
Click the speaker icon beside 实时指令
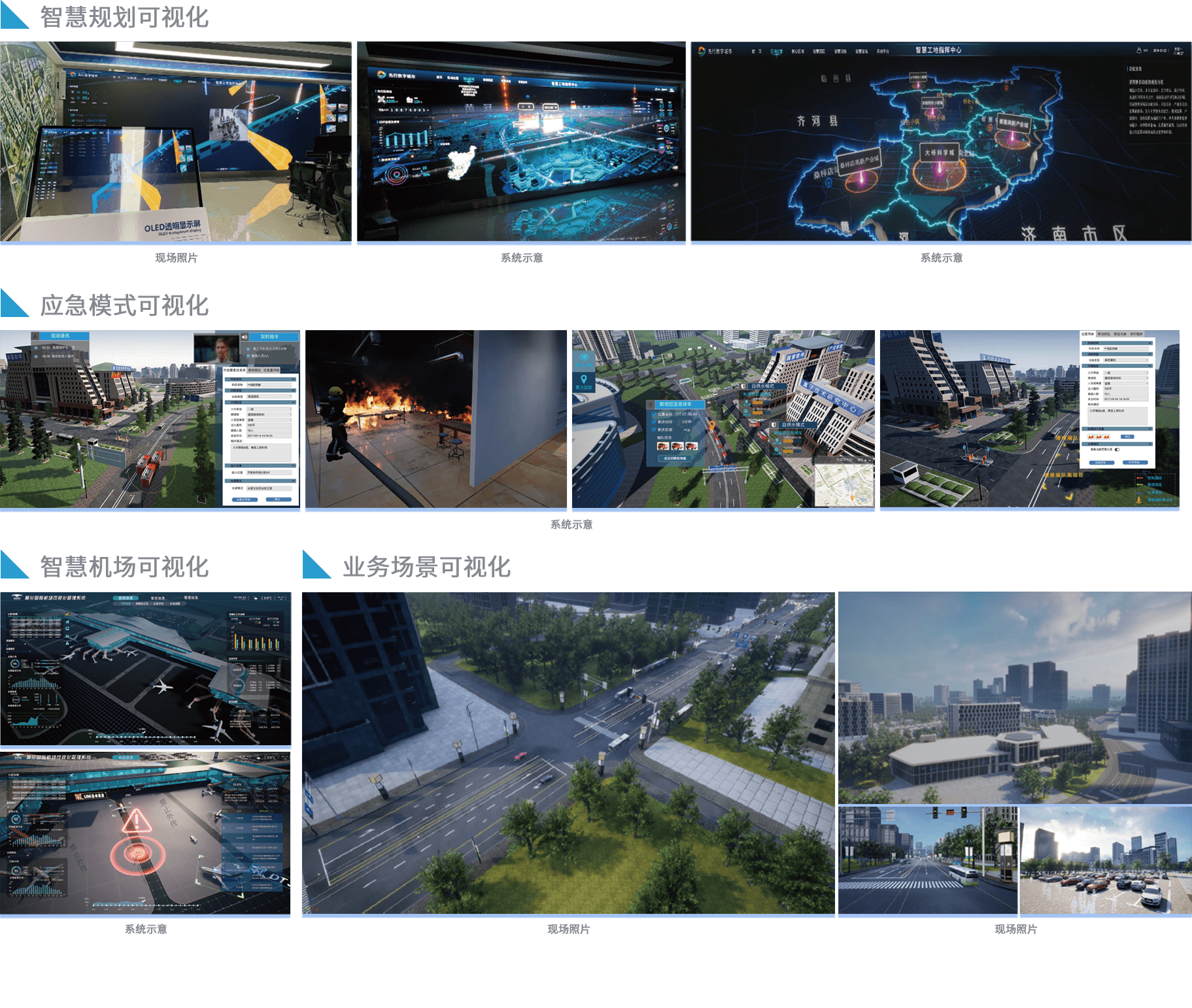click(245, 337)
